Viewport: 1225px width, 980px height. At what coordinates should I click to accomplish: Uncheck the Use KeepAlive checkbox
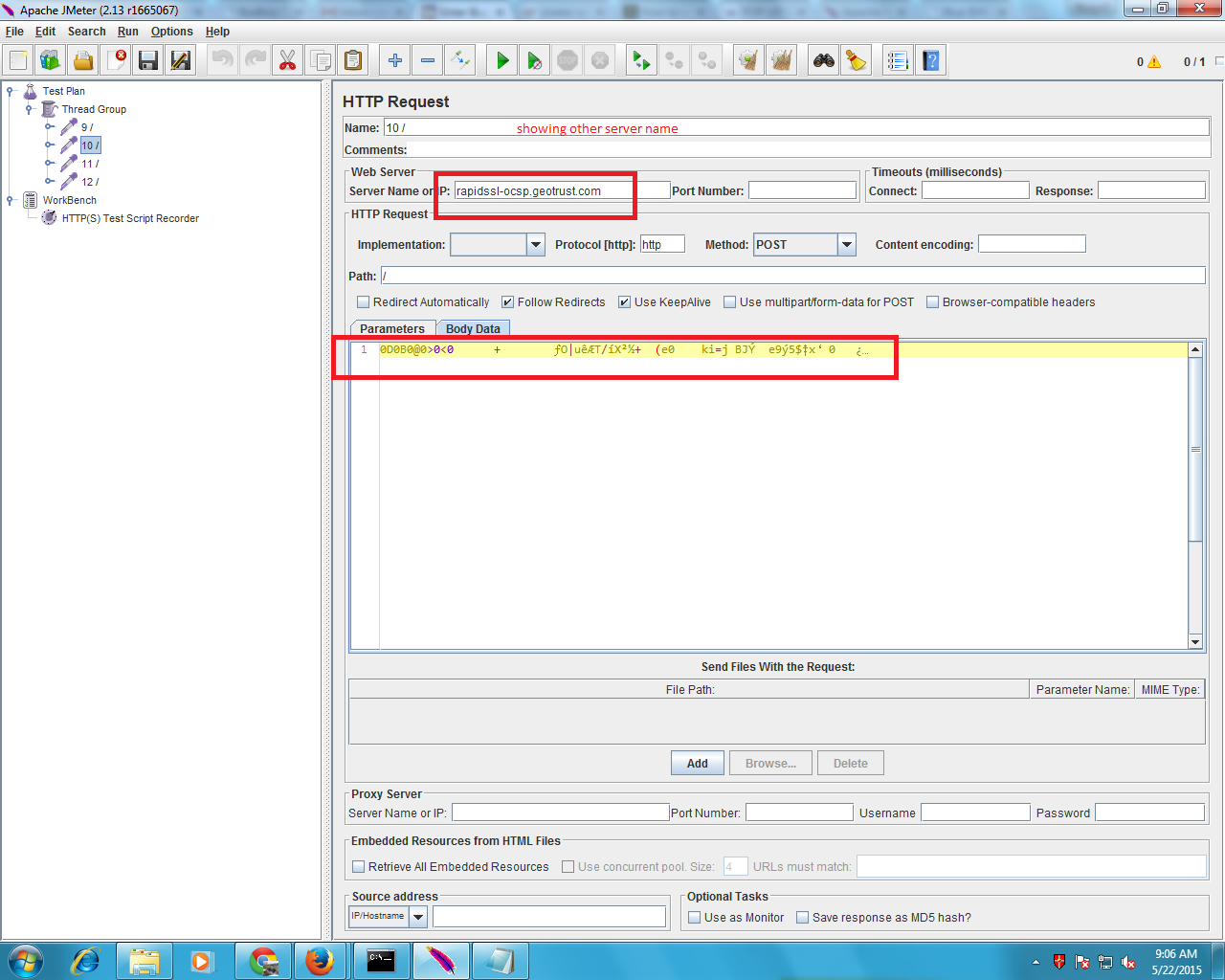(624, 302)
